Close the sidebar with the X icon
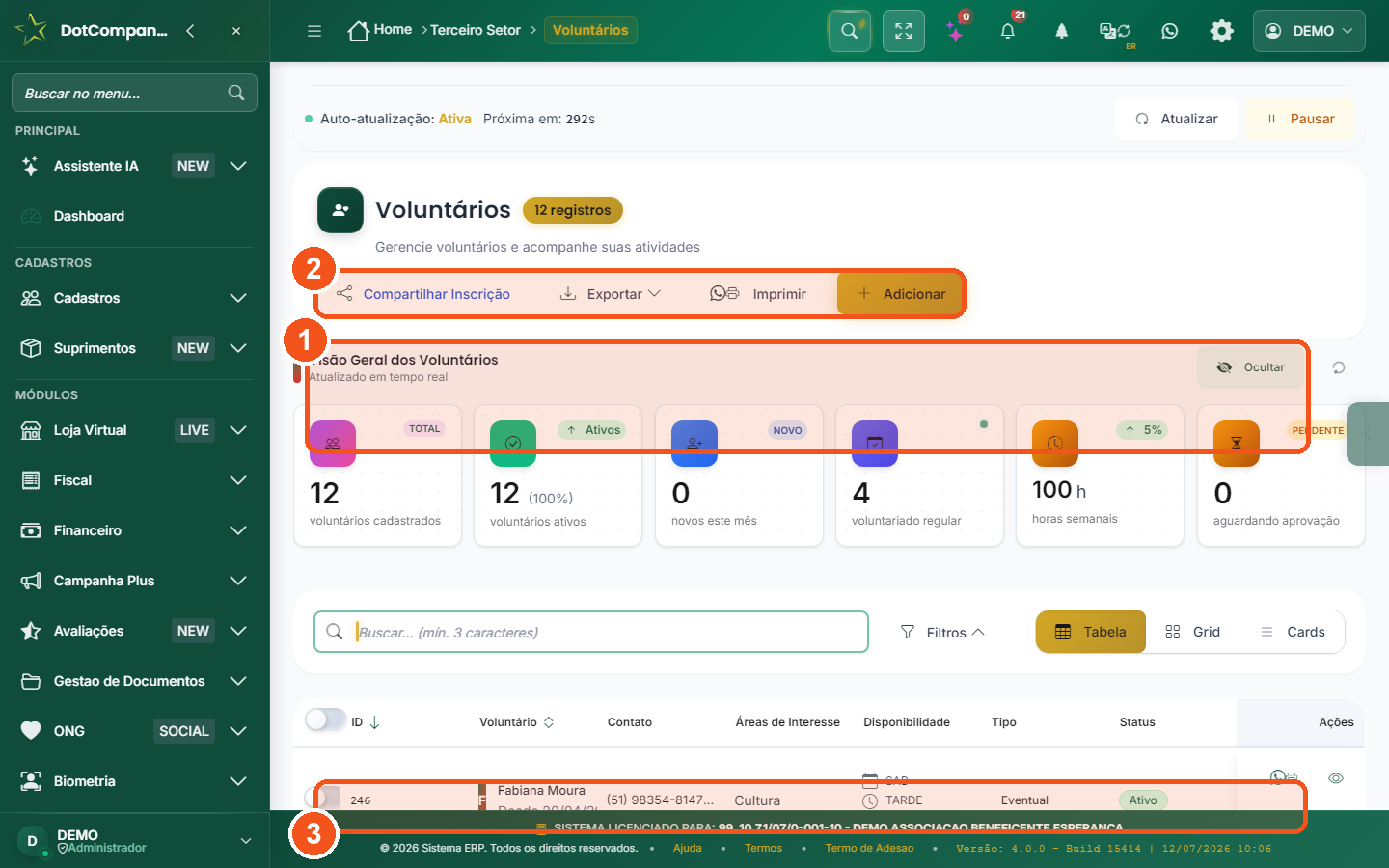The image size is (1389, 868). tap(236, 31)
